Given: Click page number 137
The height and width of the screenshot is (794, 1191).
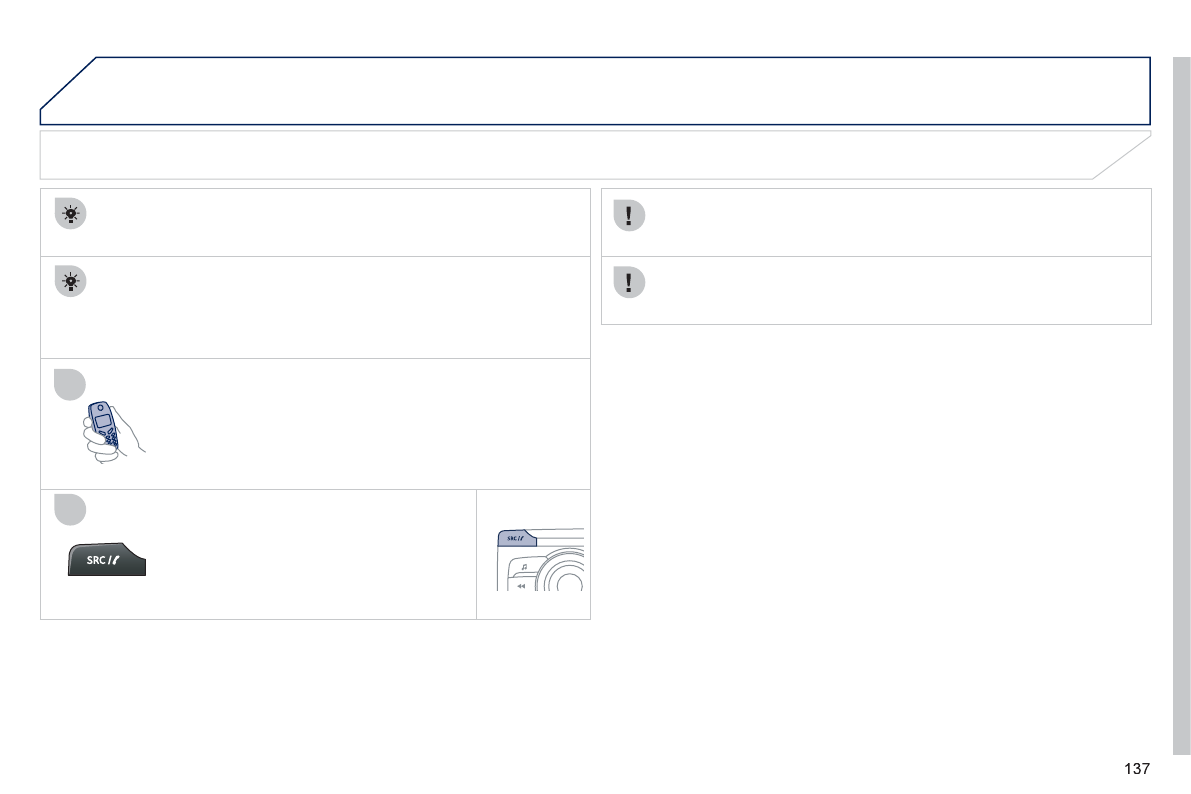Looking at the screenshot, I should (1136, 769).
